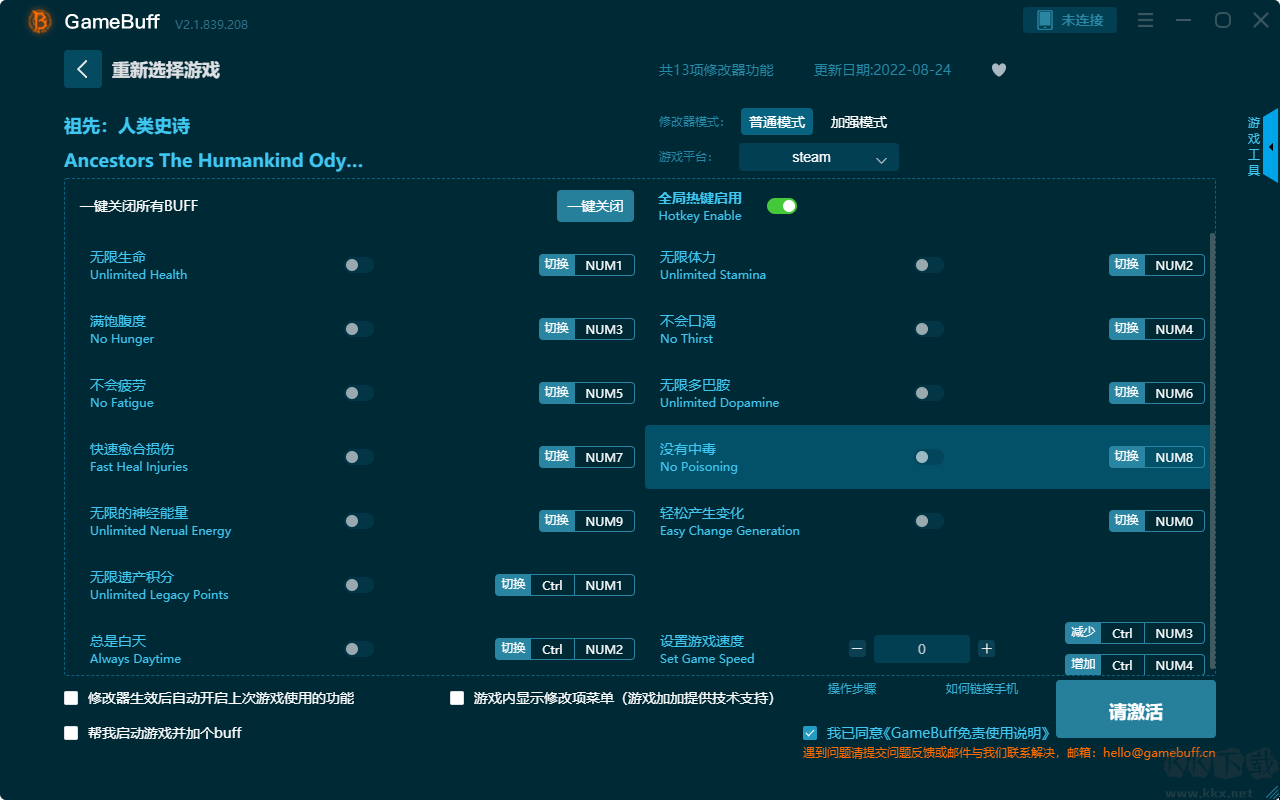Disable the Hotkey Enable switch
Viewport: 1280px width, 800px height.
pyautogui.click(x=781, y=206)
